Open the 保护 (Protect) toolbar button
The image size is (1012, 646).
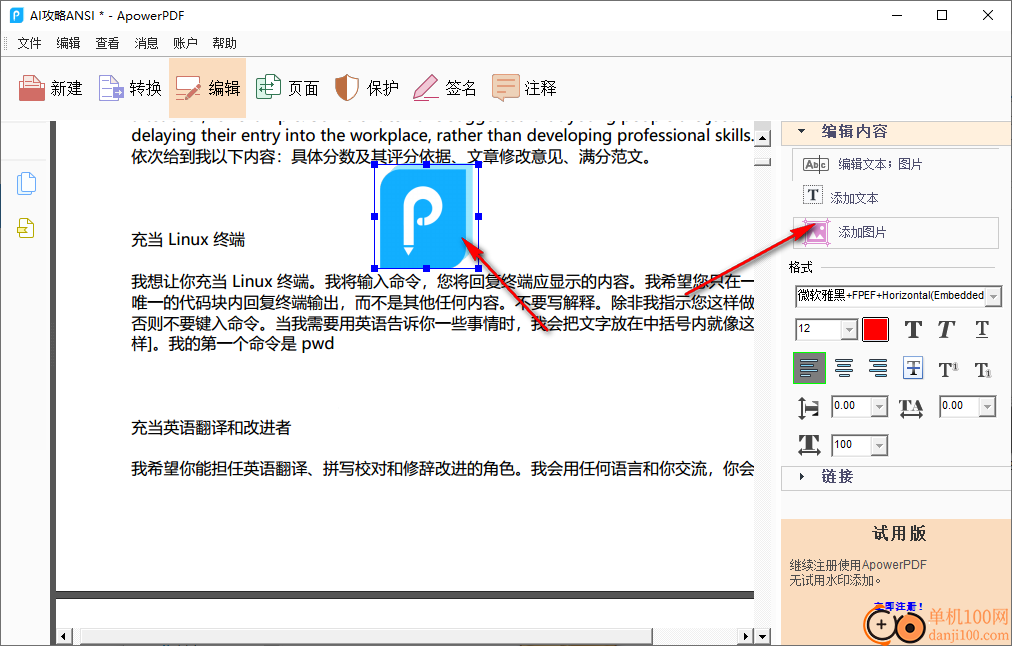[366, 88]
